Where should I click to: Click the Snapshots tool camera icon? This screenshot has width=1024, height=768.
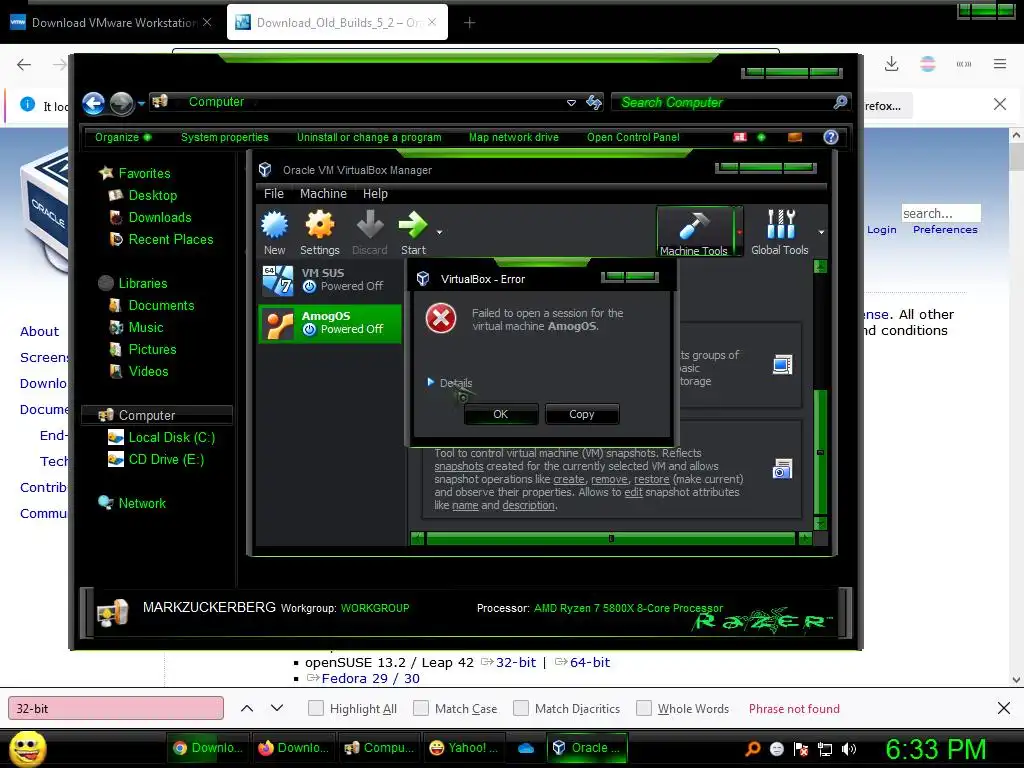point(782,469)
